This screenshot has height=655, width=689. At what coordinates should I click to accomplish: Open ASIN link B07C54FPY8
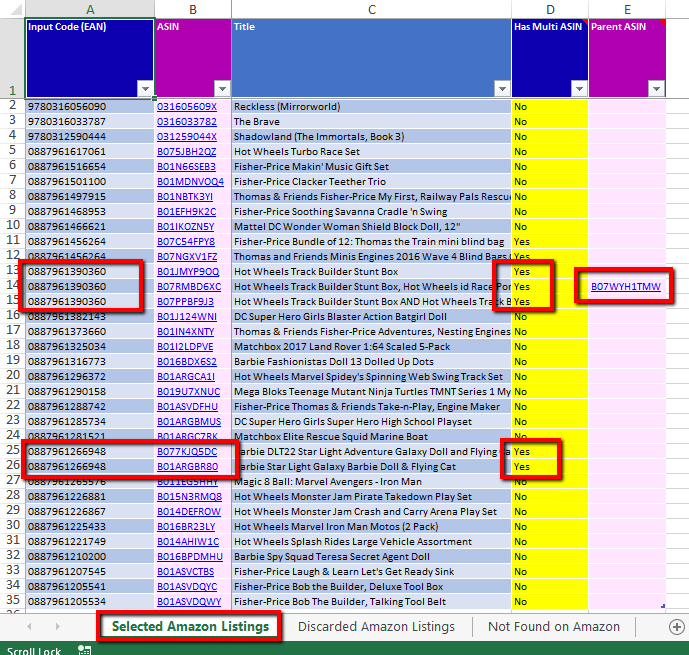186,242
